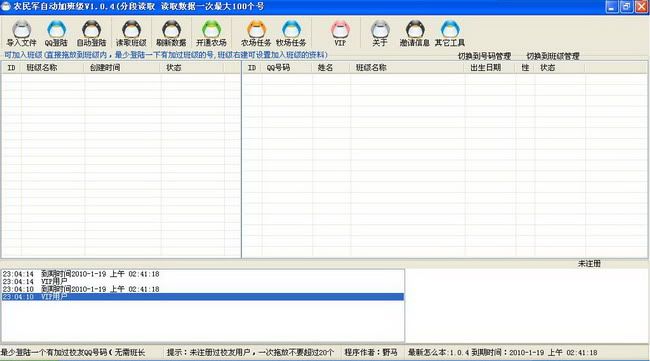Switch to 切换到班级管理 view
The image size is (650, 361).
(553, 56)
